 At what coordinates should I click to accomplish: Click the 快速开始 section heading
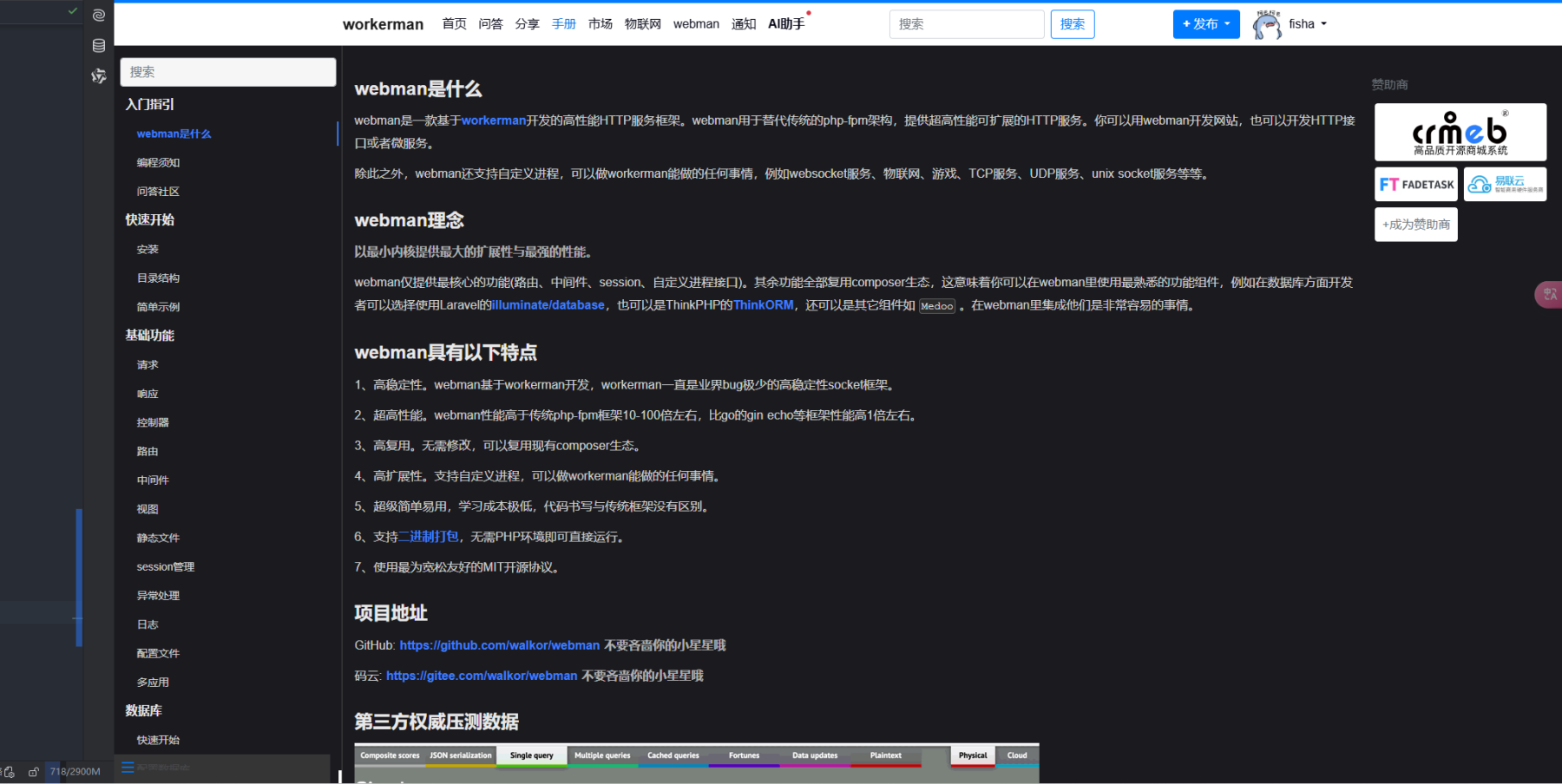click(x=149, y=219)
